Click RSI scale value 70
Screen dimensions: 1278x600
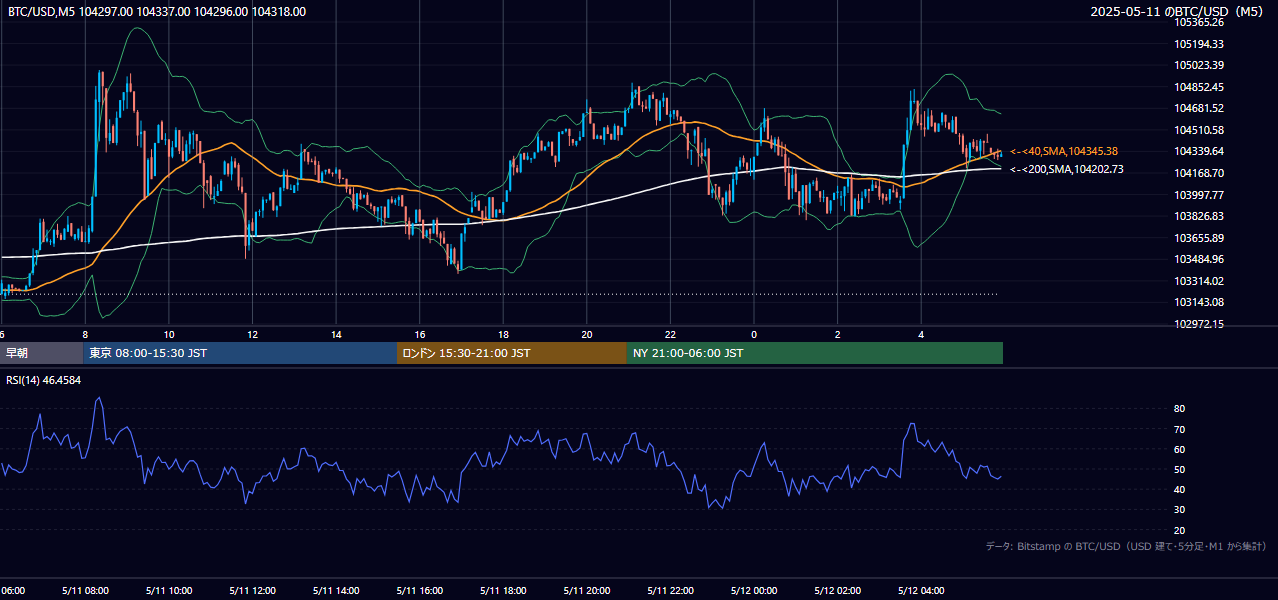(1179, 429)
